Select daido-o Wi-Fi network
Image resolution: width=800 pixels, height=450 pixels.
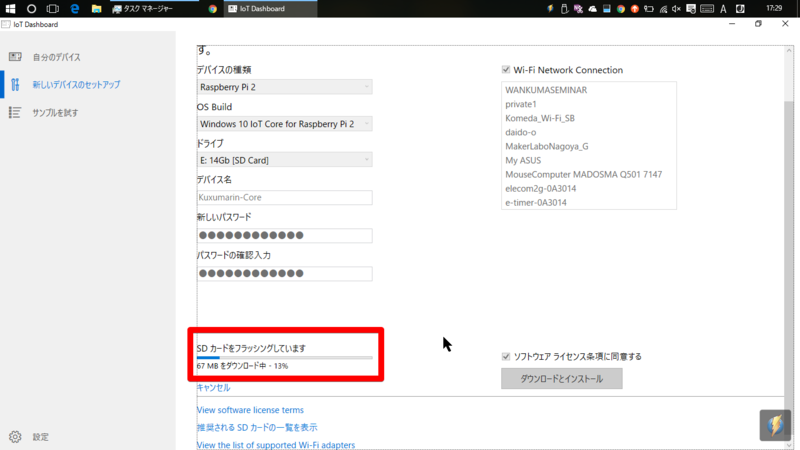click(520, 132)
